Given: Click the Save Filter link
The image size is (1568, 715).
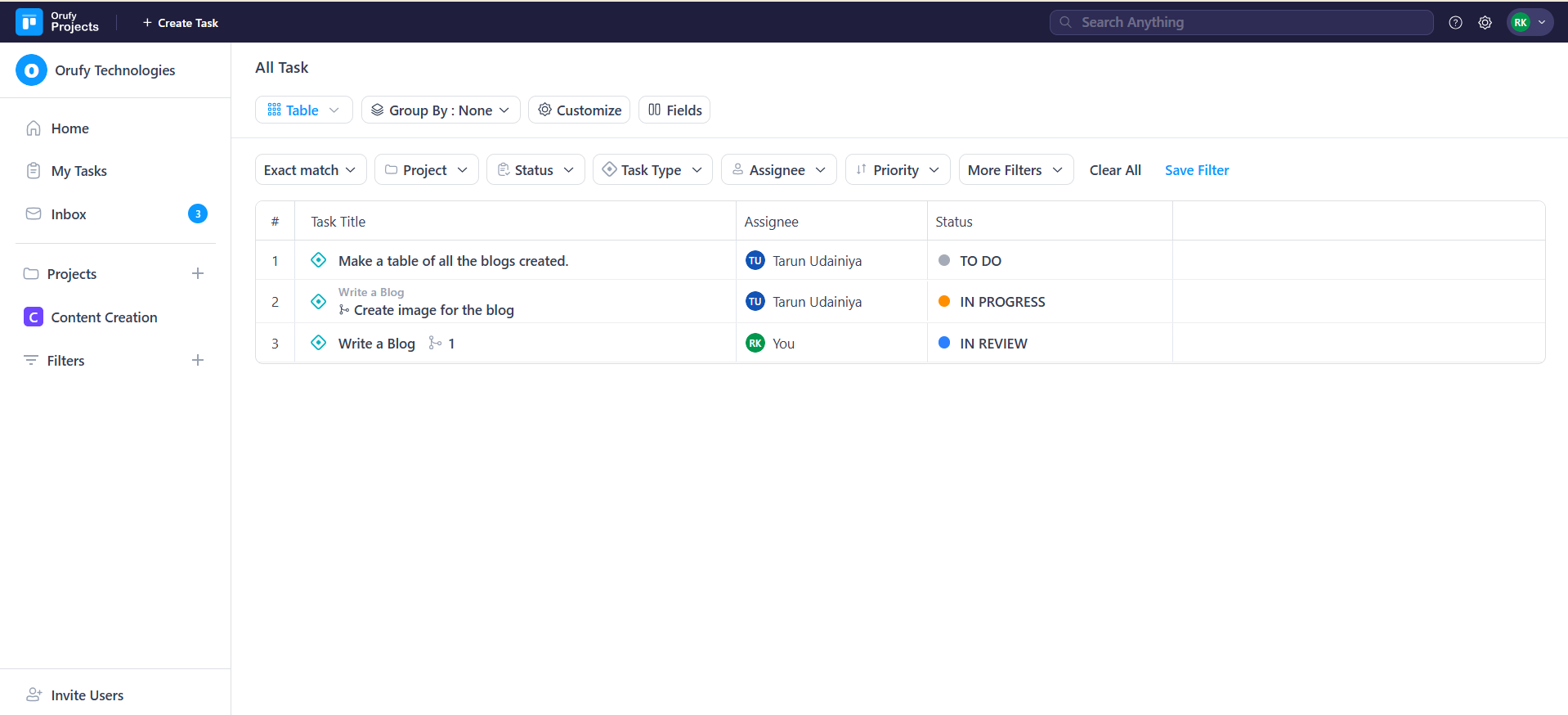Looking at the screenshot, I should point(1196,170).
